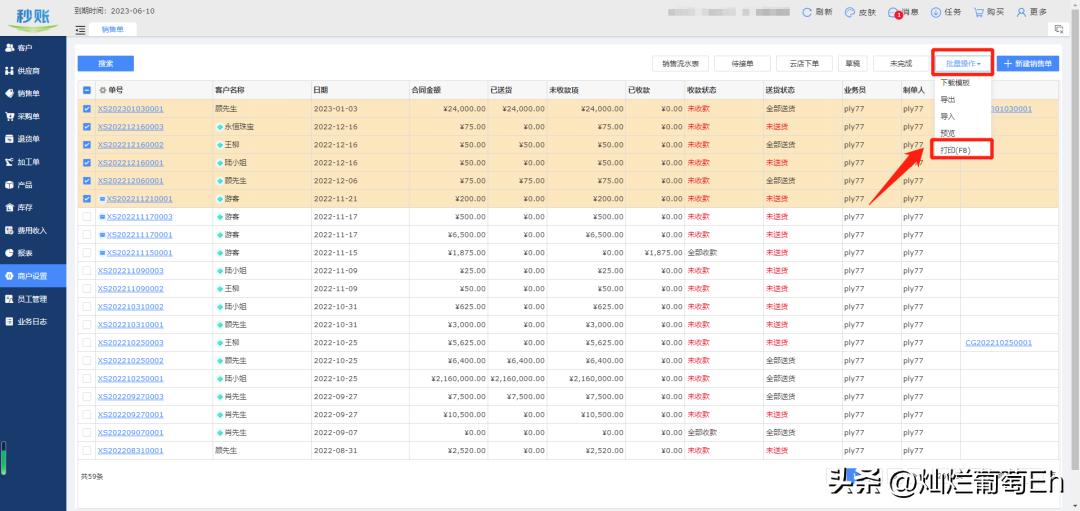Open 采购单 in the left sidebar
Screen dimensions: 1080x511
[29, 117]
